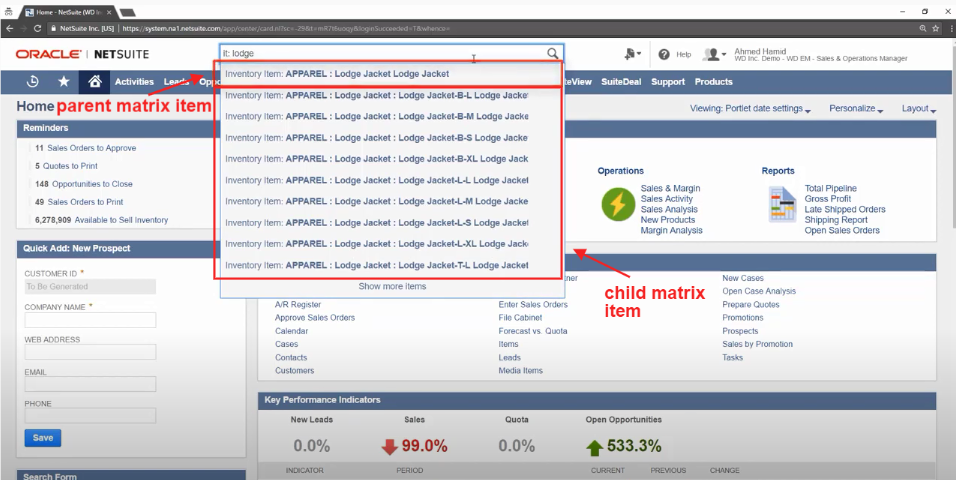Select search result Lodge Jacket-L-XL
956x480 pixels.
[x=390, y=244]
